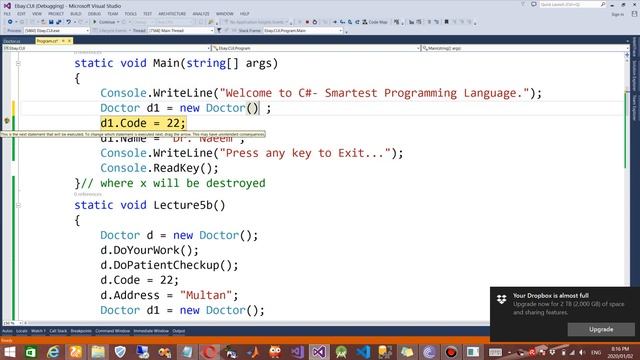Open the BUILD menu
The width and height of the screenshot is (640, 360).
coord(76,14)
